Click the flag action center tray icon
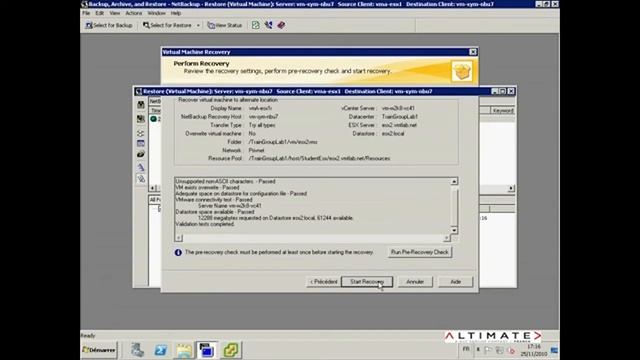The height and width of the screenshot is (360, 640). click(x=489, y=350)
